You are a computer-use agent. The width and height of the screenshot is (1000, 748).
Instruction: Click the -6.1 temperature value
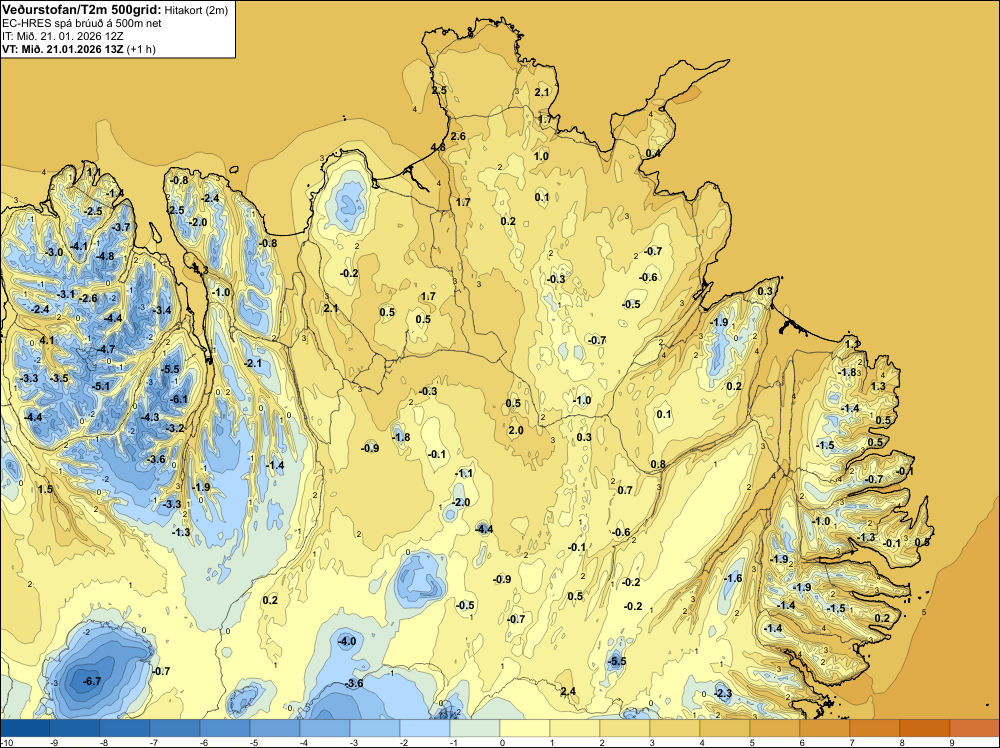click(x=179, y=400)
